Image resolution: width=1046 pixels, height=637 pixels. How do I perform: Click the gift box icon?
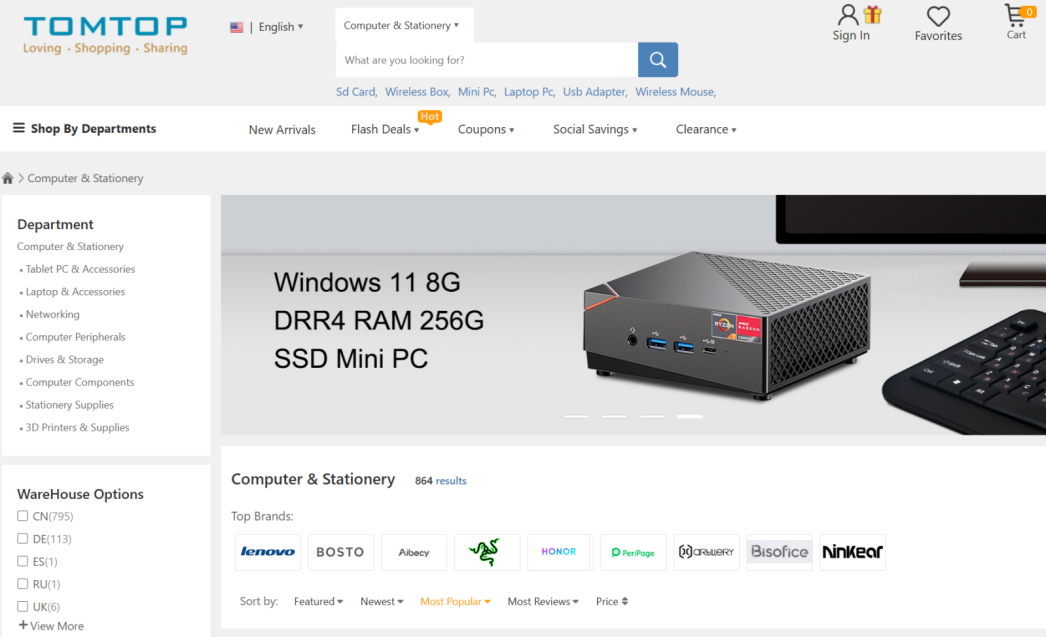(873, 14)
